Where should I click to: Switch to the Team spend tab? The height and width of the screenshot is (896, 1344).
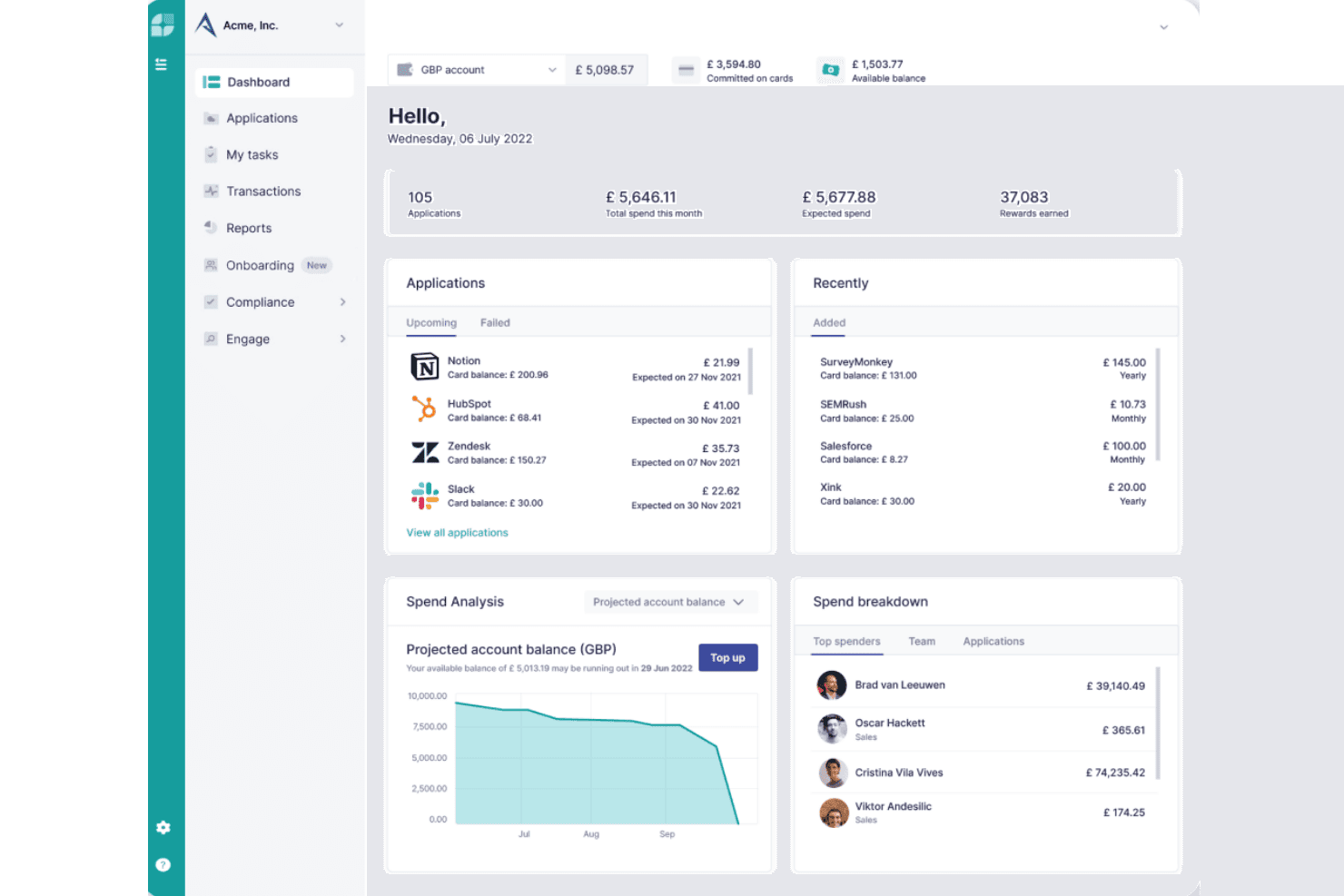(922, 642)
